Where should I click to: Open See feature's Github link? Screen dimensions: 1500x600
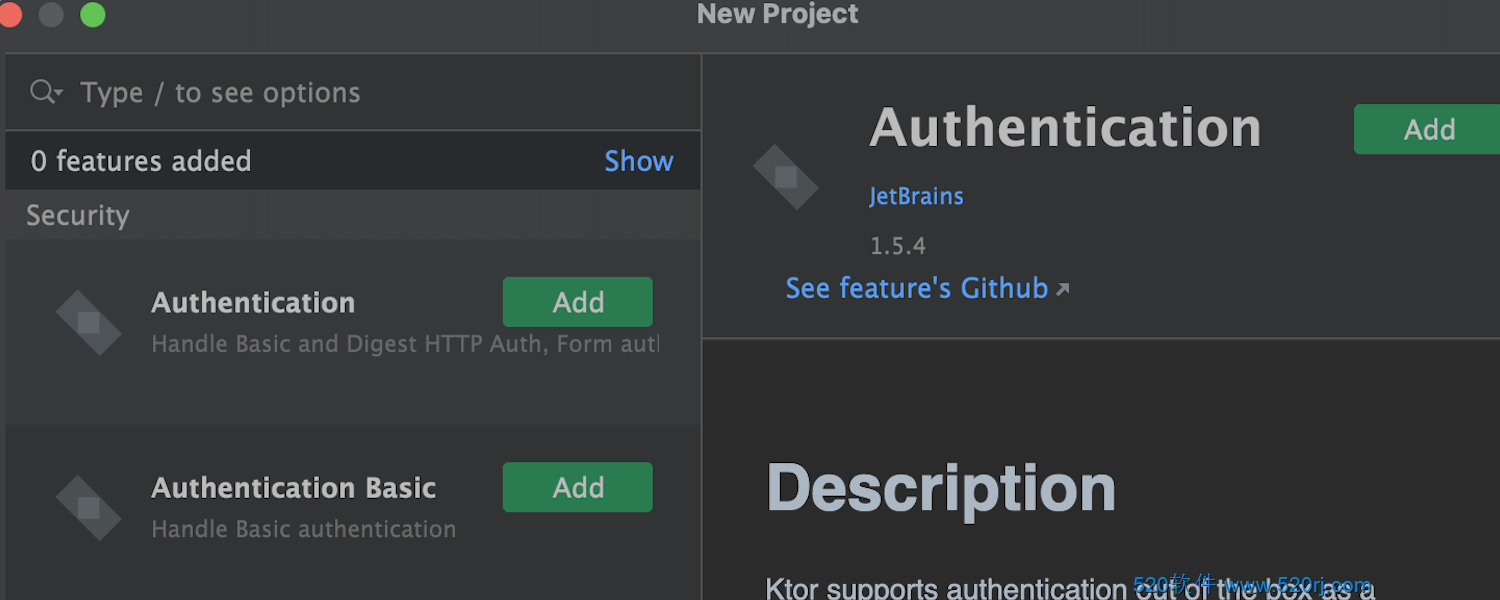917,288
